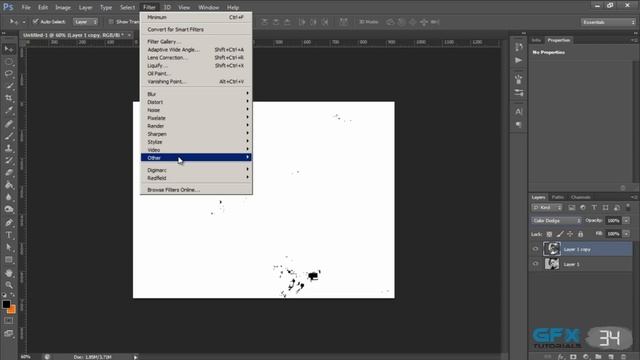Select the Zoom tool
The width and height of the screenshot is (640, 360).
(9, 285)
